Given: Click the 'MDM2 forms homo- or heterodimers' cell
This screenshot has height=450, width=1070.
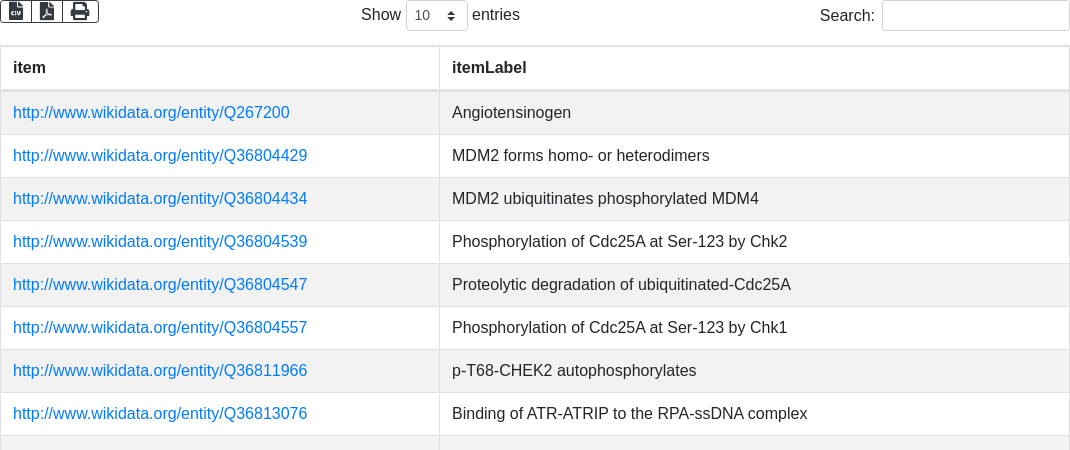Looking at the screenshot, I should (x=580, y=156).
